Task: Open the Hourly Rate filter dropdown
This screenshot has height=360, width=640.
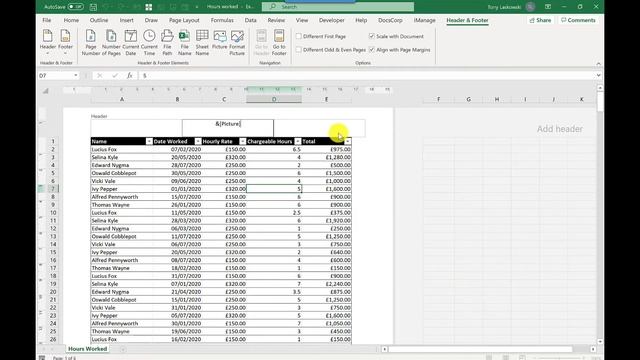Action: point(242,141)
